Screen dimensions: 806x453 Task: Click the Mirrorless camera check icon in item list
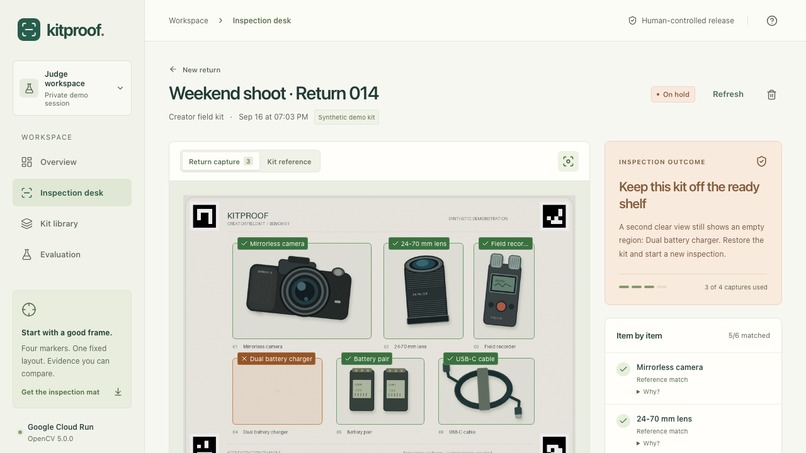pos(623,369)
